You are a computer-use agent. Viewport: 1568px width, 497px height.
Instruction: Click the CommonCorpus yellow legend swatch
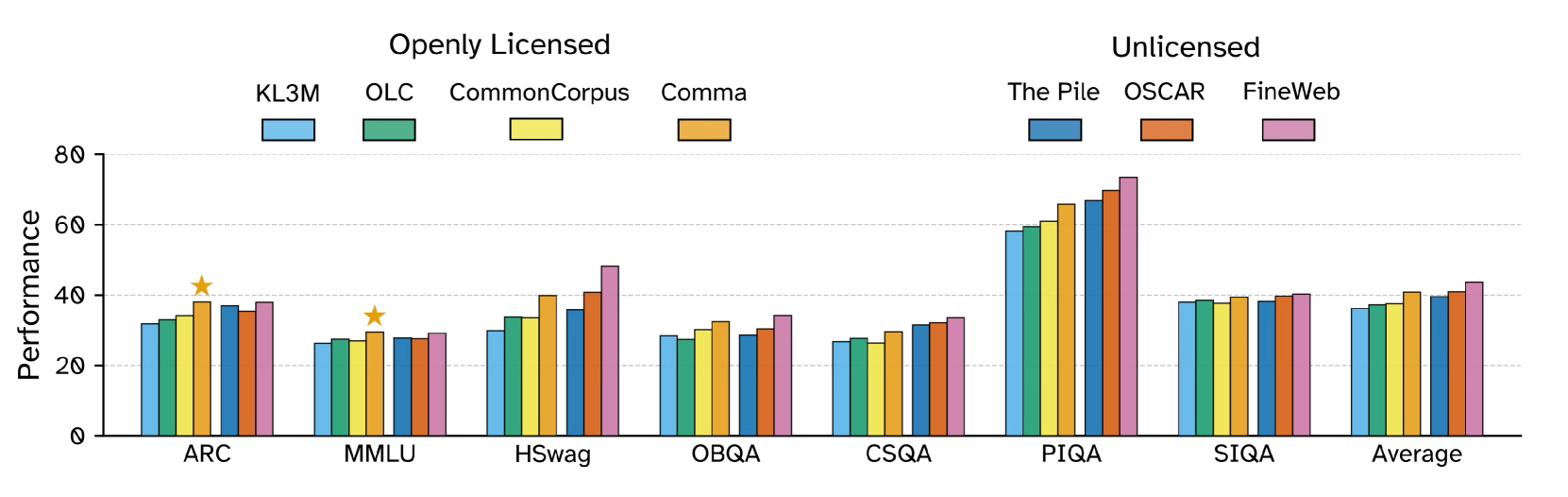[x=536, y=129]
